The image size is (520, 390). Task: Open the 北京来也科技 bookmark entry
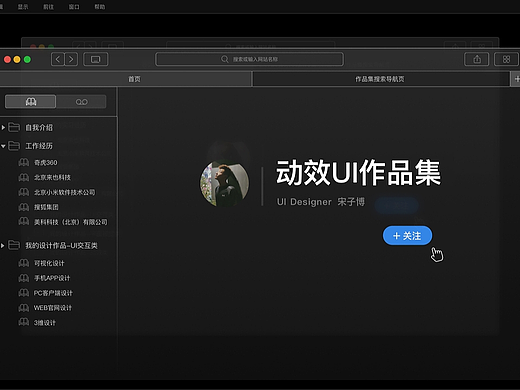pos(52,177)
